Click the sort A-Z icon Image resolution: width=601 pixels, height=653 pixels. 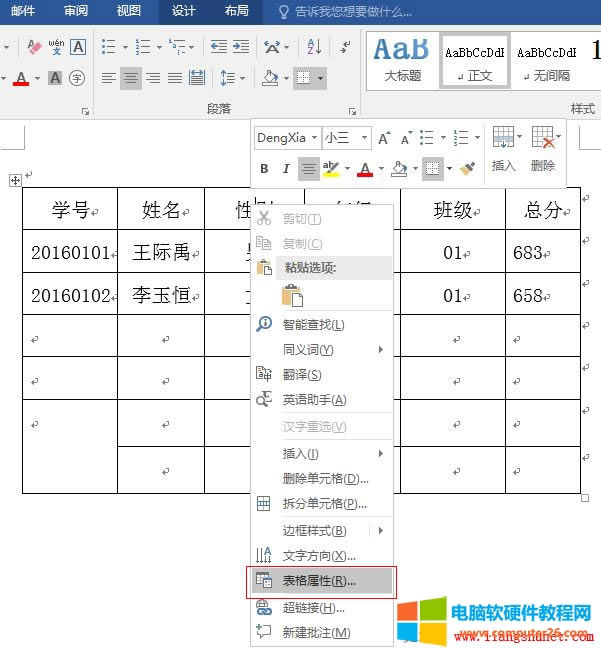314,47
